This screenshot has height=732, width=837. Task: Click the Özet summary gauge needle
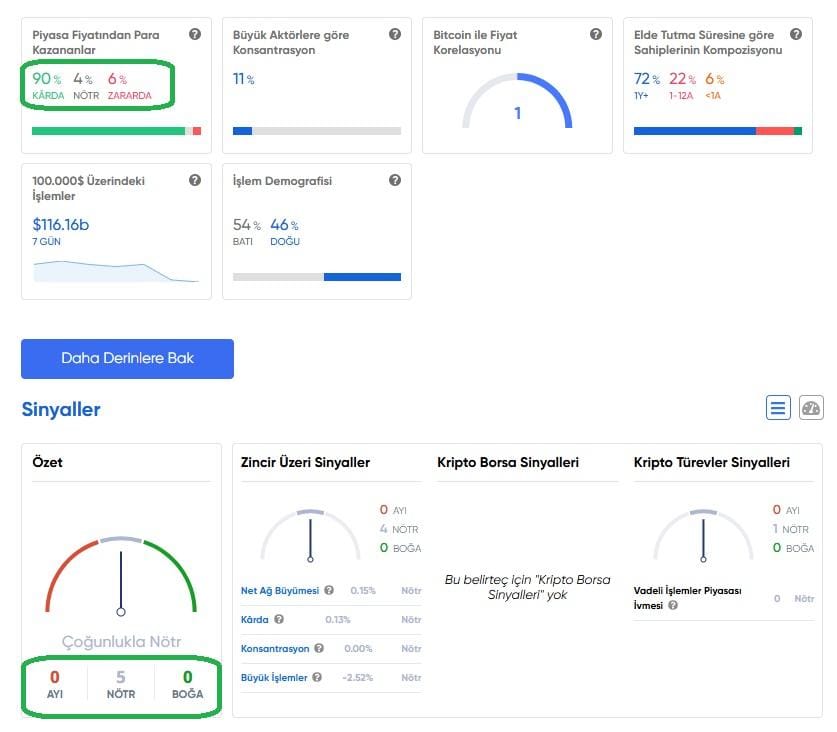(x=121, y=580)
